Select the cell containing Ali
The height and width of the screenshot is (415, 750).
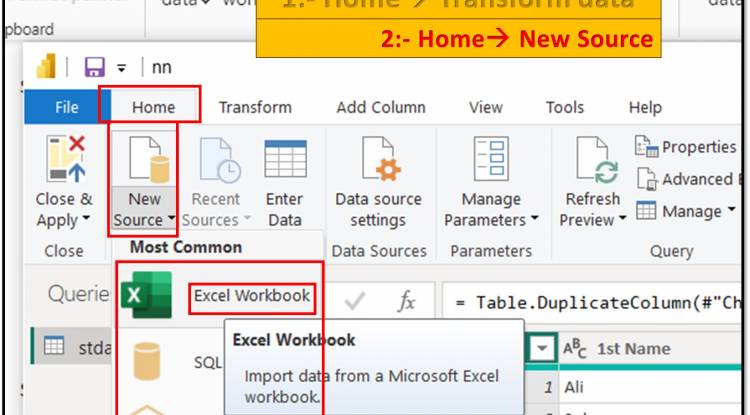651,386
